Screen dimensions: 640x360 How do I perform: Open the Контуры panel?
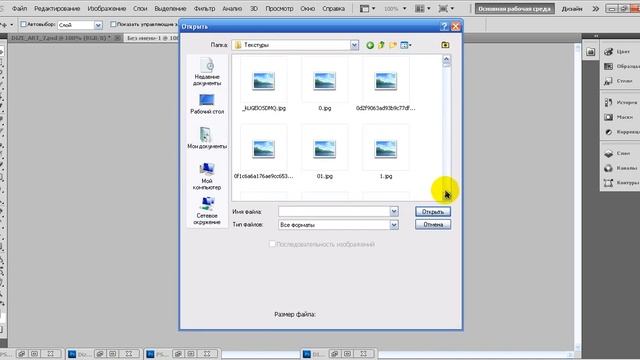(621, 183)
